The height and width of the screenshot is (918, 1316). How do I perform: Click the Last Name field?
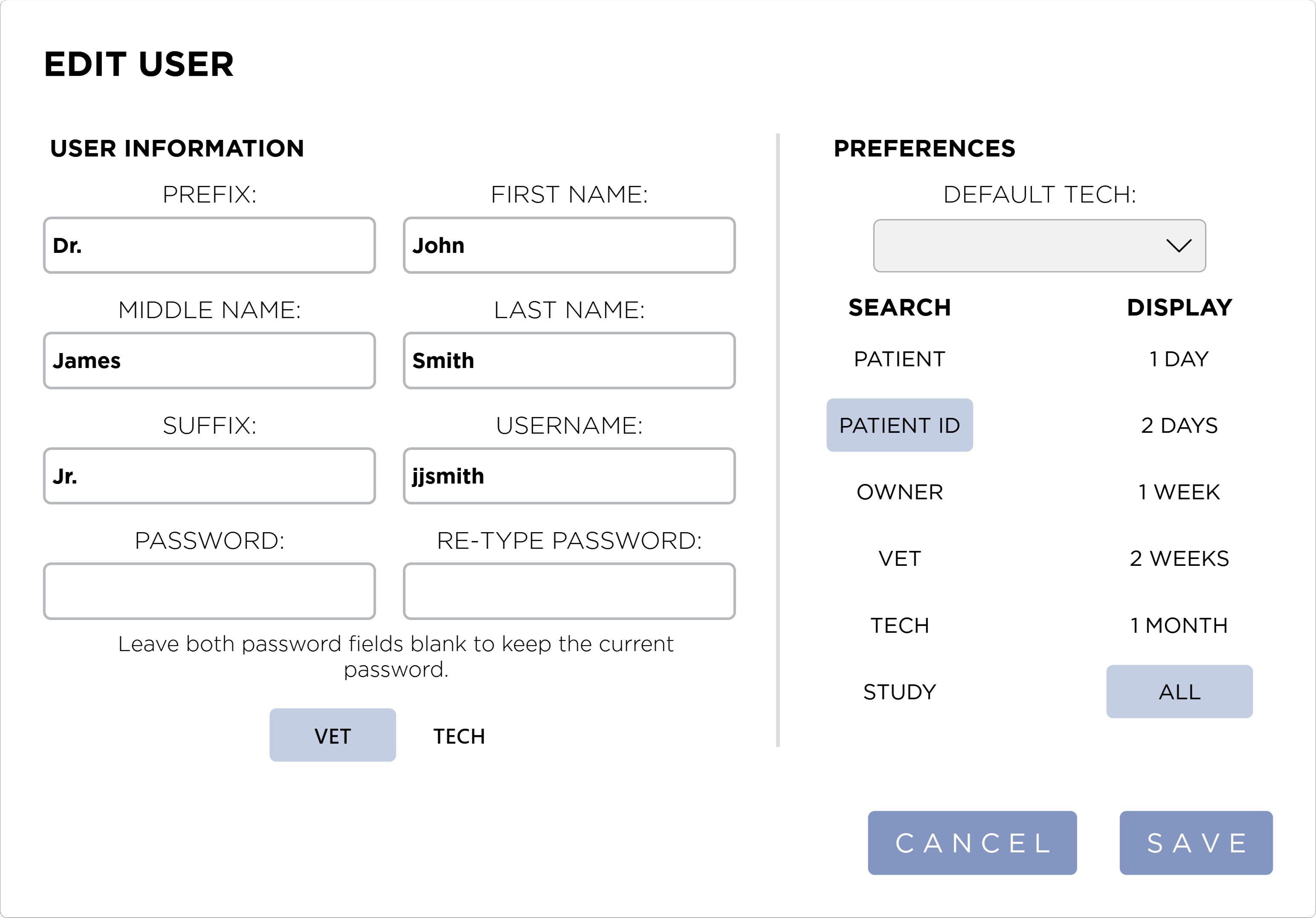pyautogui.click(x=569, y=360)
